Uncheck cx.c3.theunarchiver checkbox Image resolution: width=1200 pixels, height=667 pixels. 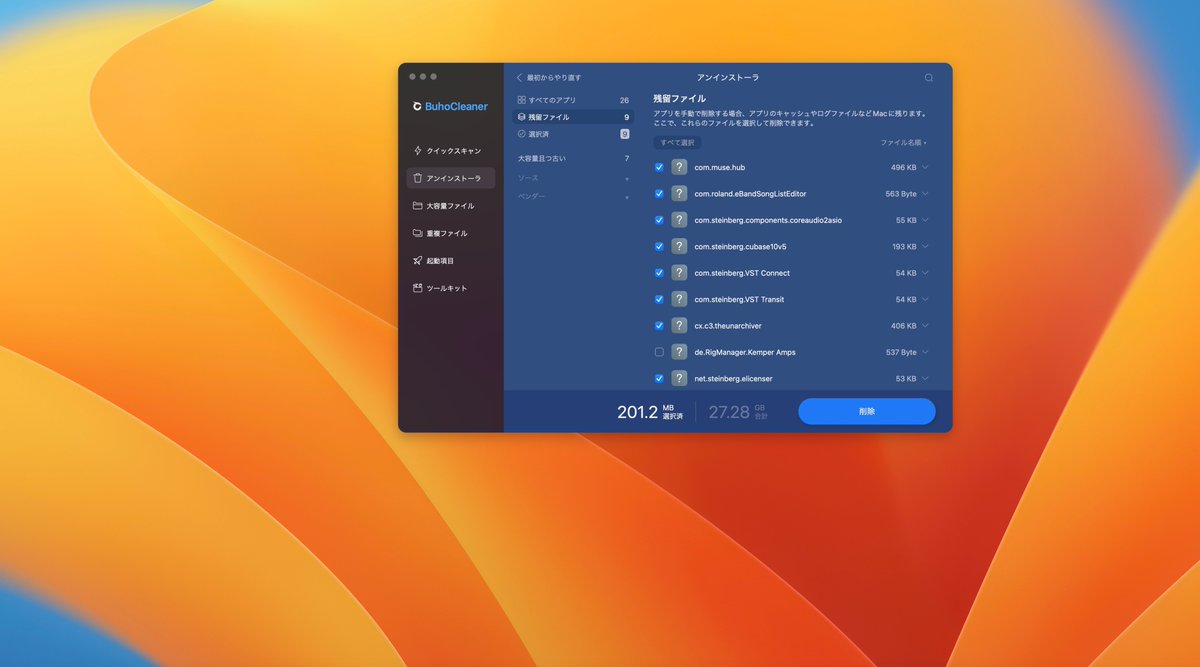[x=659, y=326]
